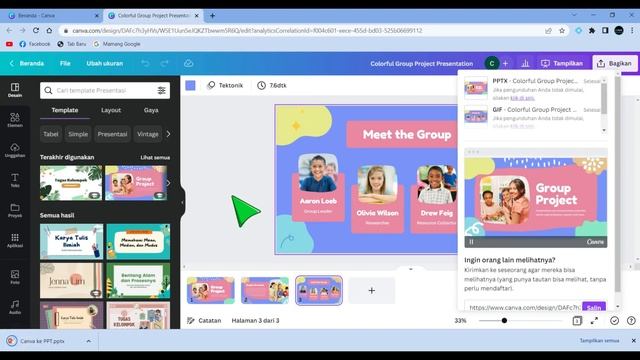640x360 pixels.
Task: Switch to the Template tab
Action: (x=64, y=110)
